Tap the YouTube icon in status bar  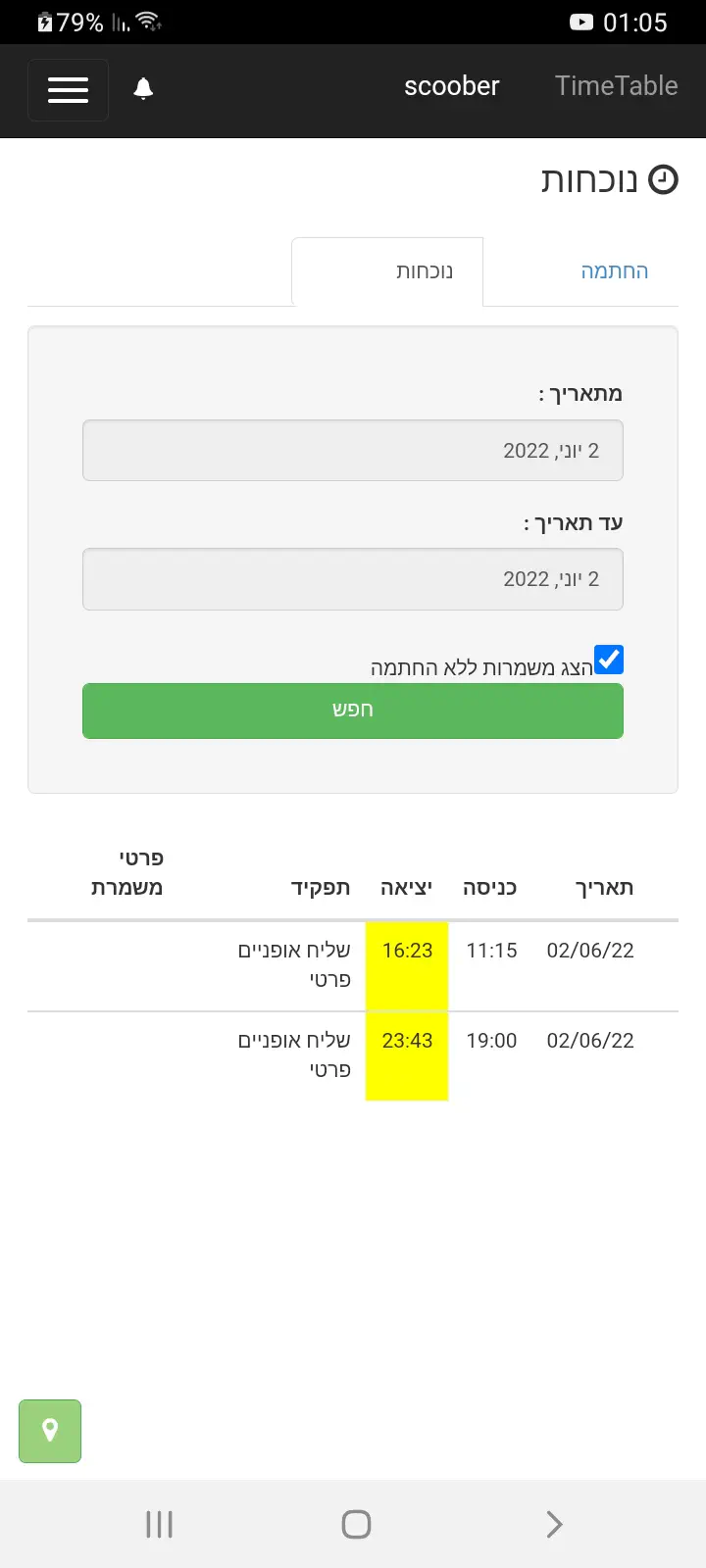[x=581, y=23]
